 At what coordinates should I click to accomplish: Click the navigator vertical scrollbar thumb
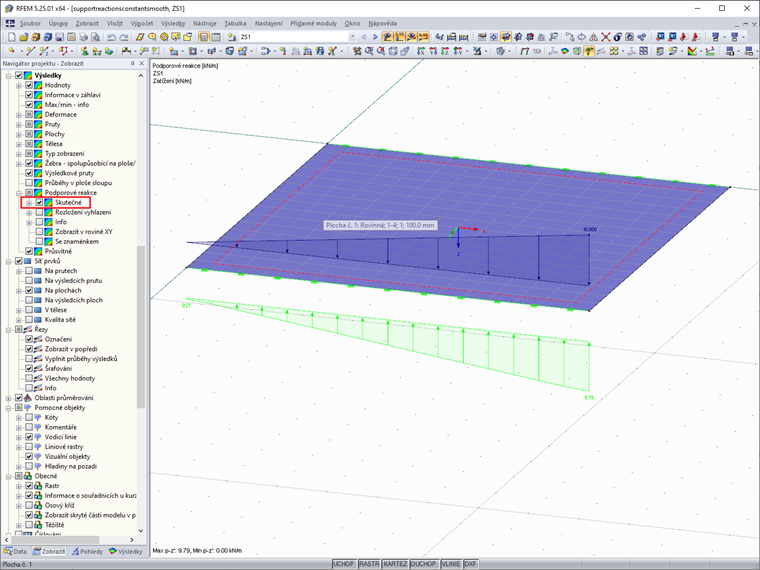tap(141, 327)
